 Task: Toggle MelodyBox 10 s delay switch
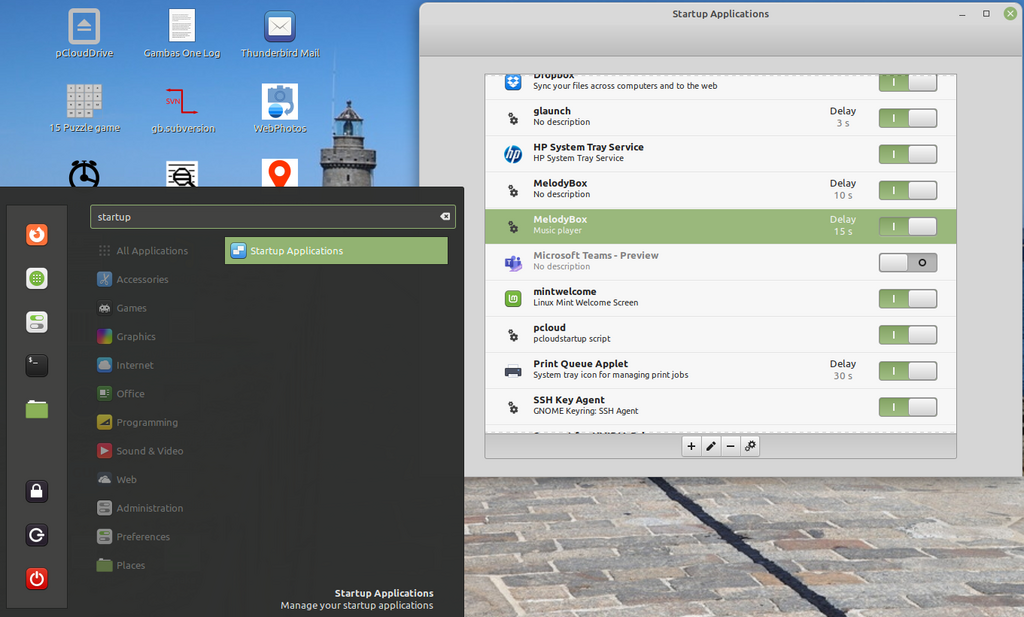click(908, 191)
